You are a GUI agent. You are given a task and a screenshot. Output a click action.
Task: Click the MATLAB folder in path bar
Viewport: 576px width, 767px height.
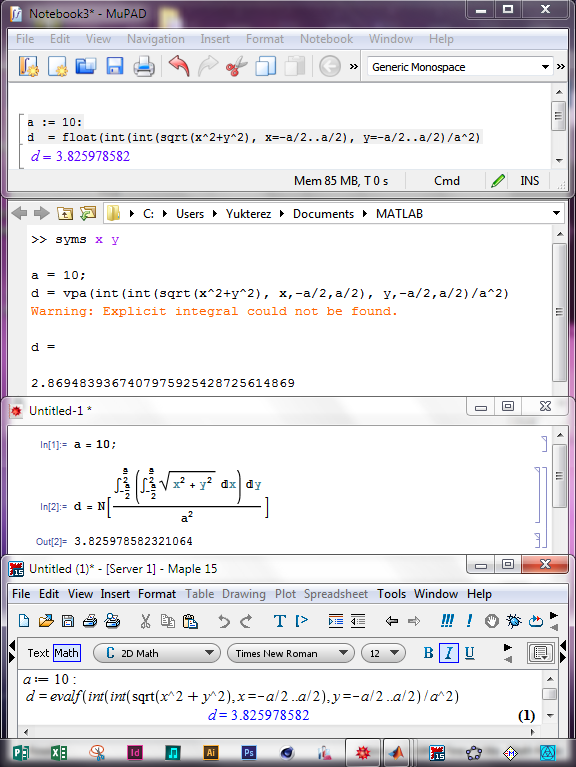(399, 214)
